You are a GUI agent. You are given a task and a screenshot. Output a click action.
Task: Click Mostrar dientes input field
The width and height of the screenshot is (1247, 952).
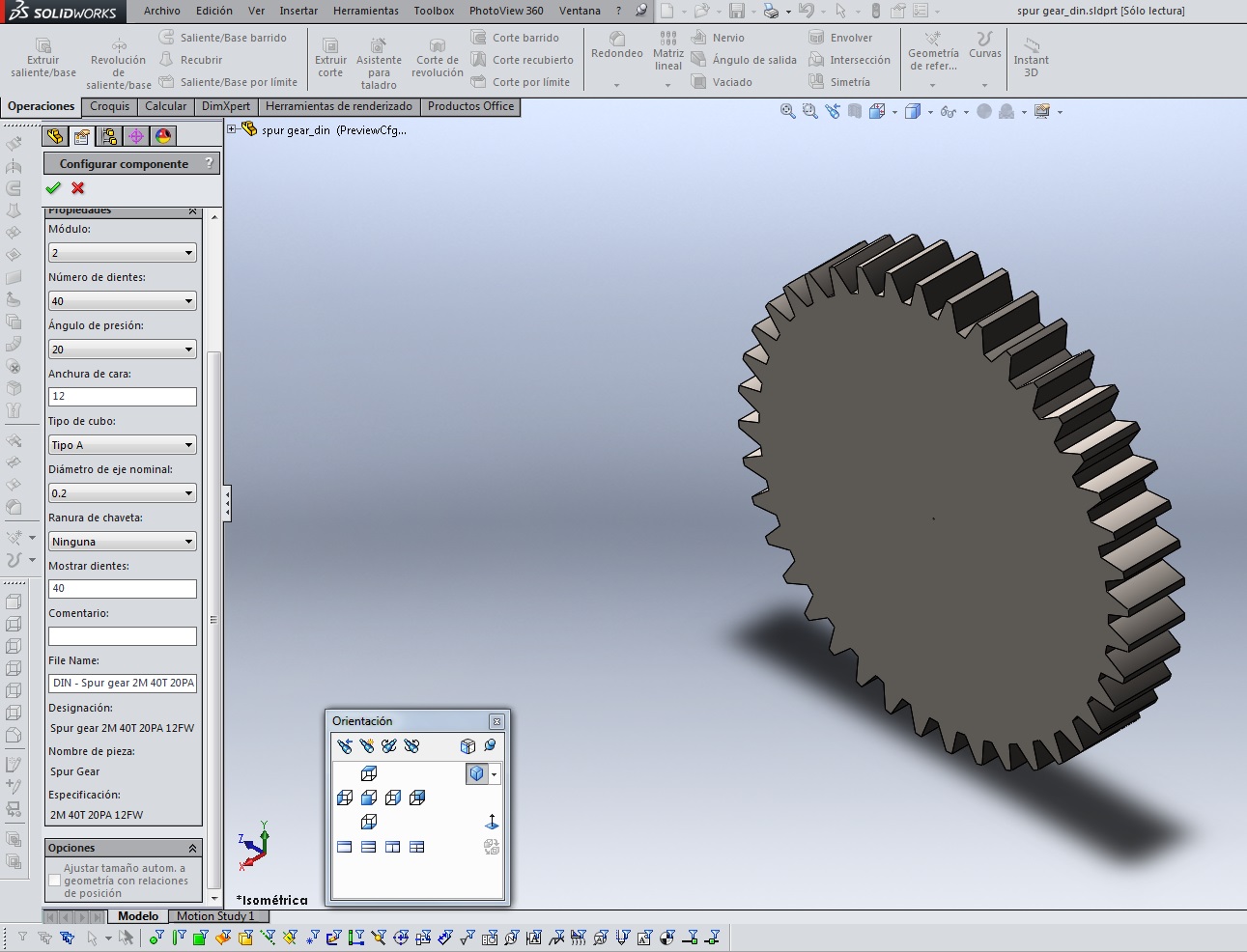[x=123, y=588]
